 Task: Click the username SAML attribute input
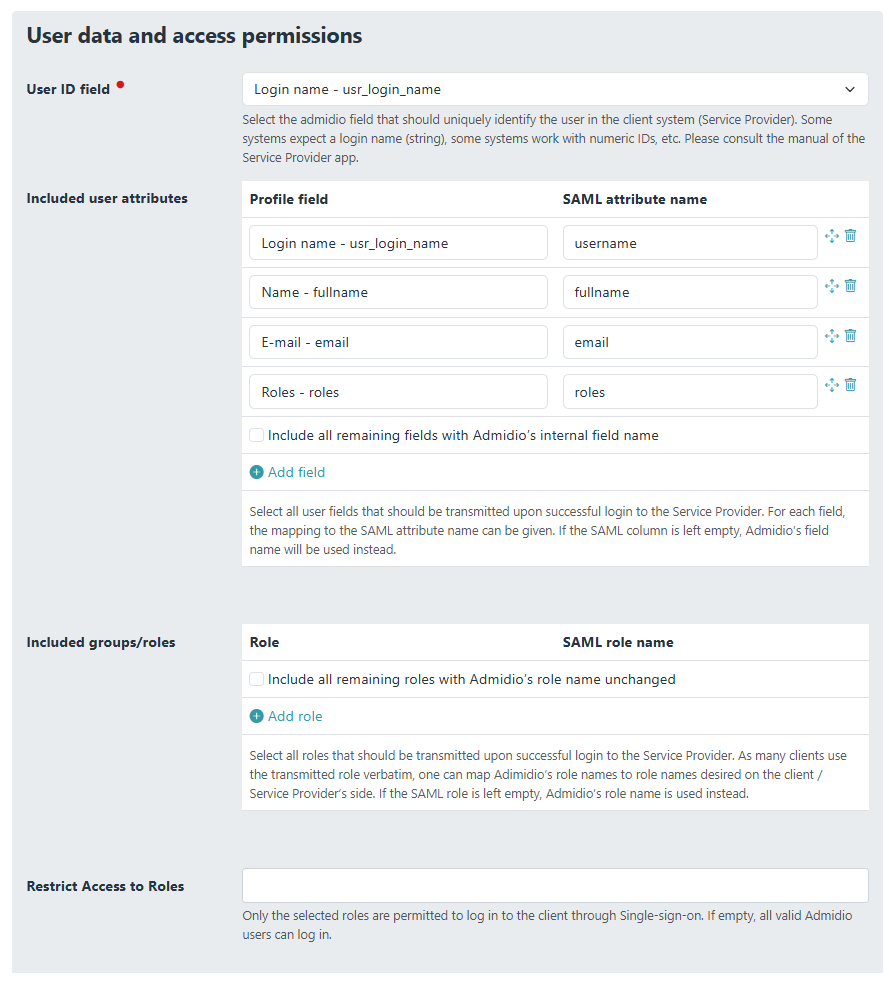click(690, 243)
